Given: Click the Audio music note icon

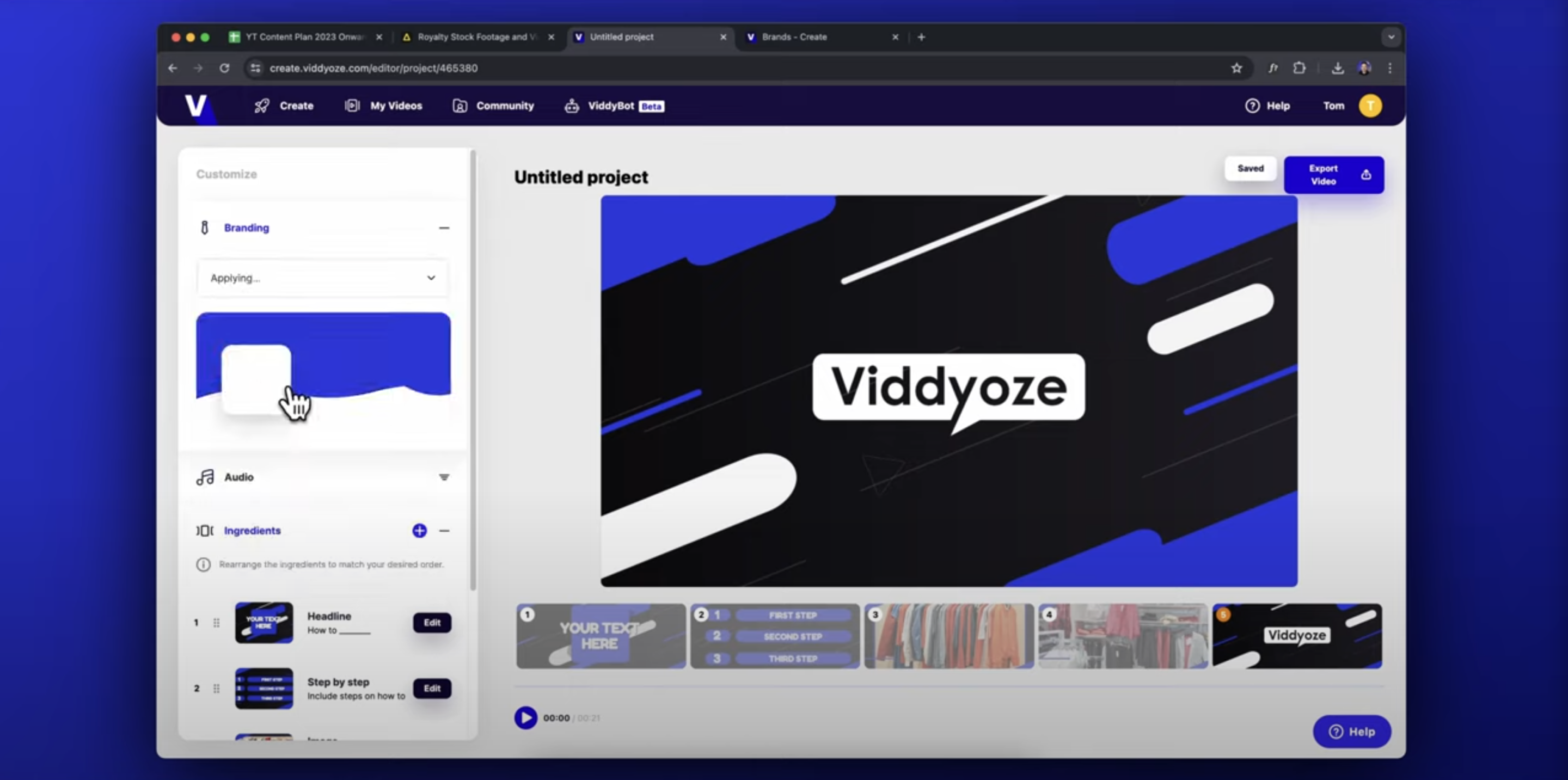Looking at the screenshot, I should click(x=205, y=477).
